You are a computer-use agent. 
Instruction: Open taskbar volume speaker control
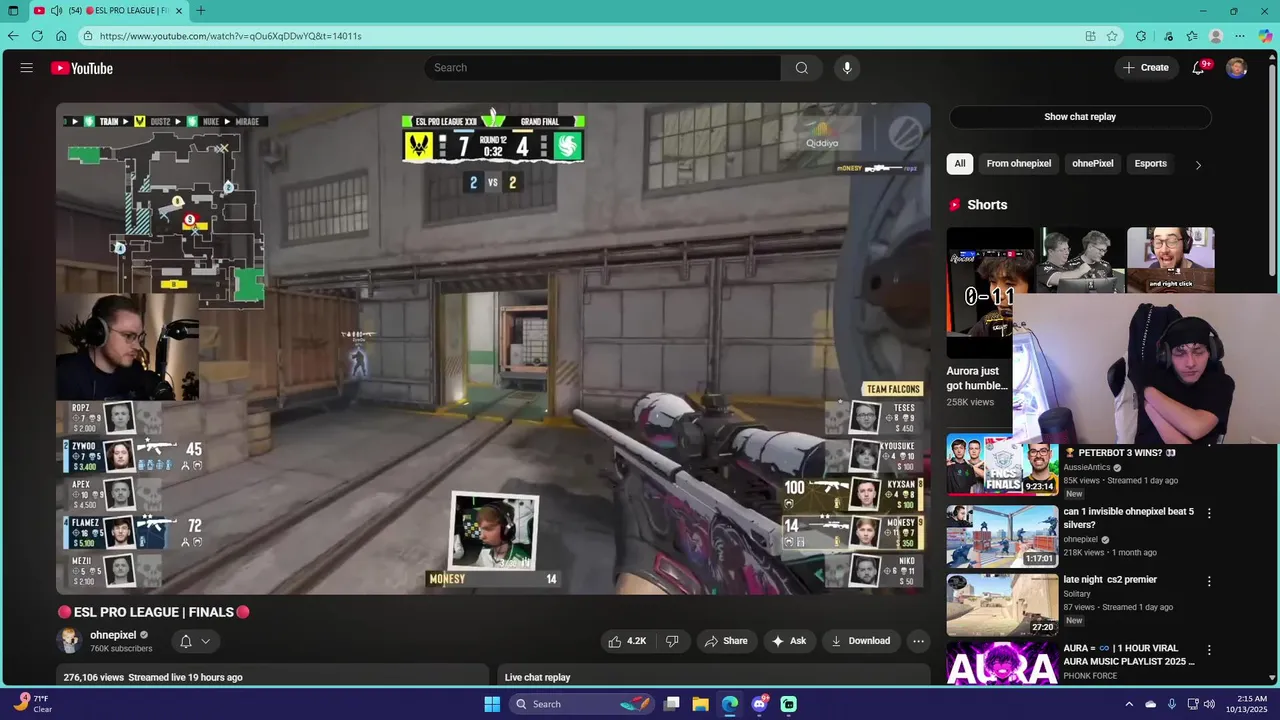point(1209,704)
